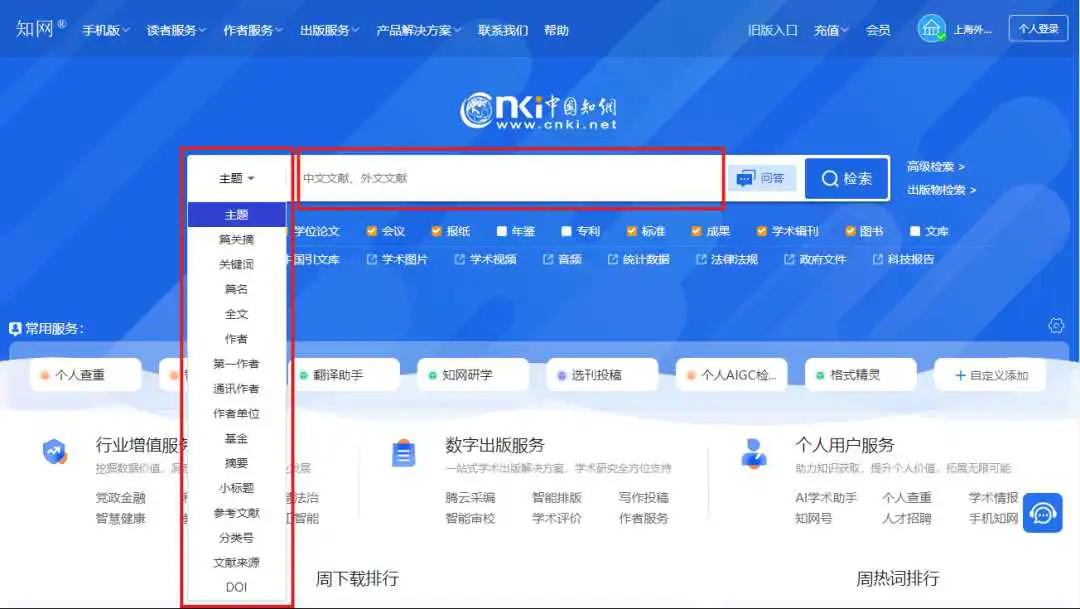The width and height of the screenshot is (1080, 609).
Task: Click the 问答 chat icon button
Action: 761,178
